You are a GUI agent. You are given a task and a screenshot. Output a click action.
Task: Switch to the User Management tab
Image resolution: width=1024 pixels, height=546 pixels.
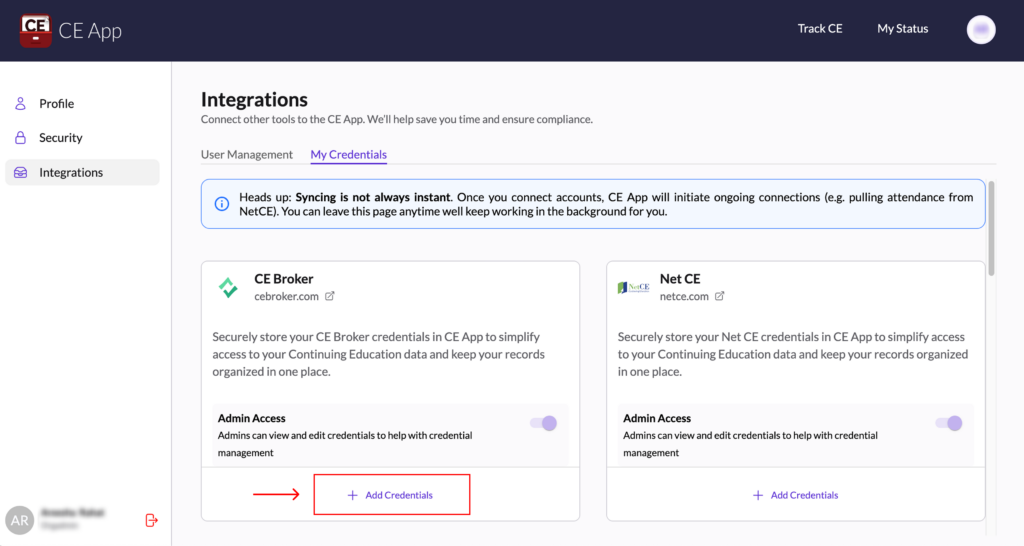247,155
